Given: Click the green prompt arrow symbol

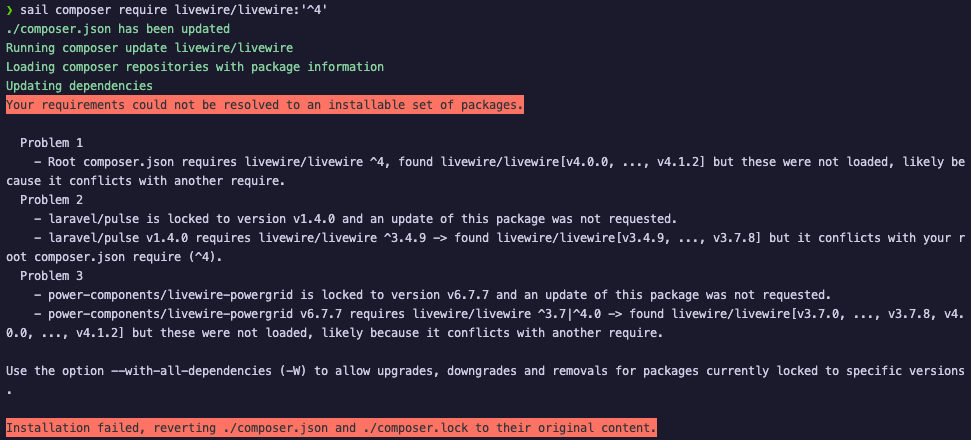Looking at the screenshot, I should tap(10, 10).
